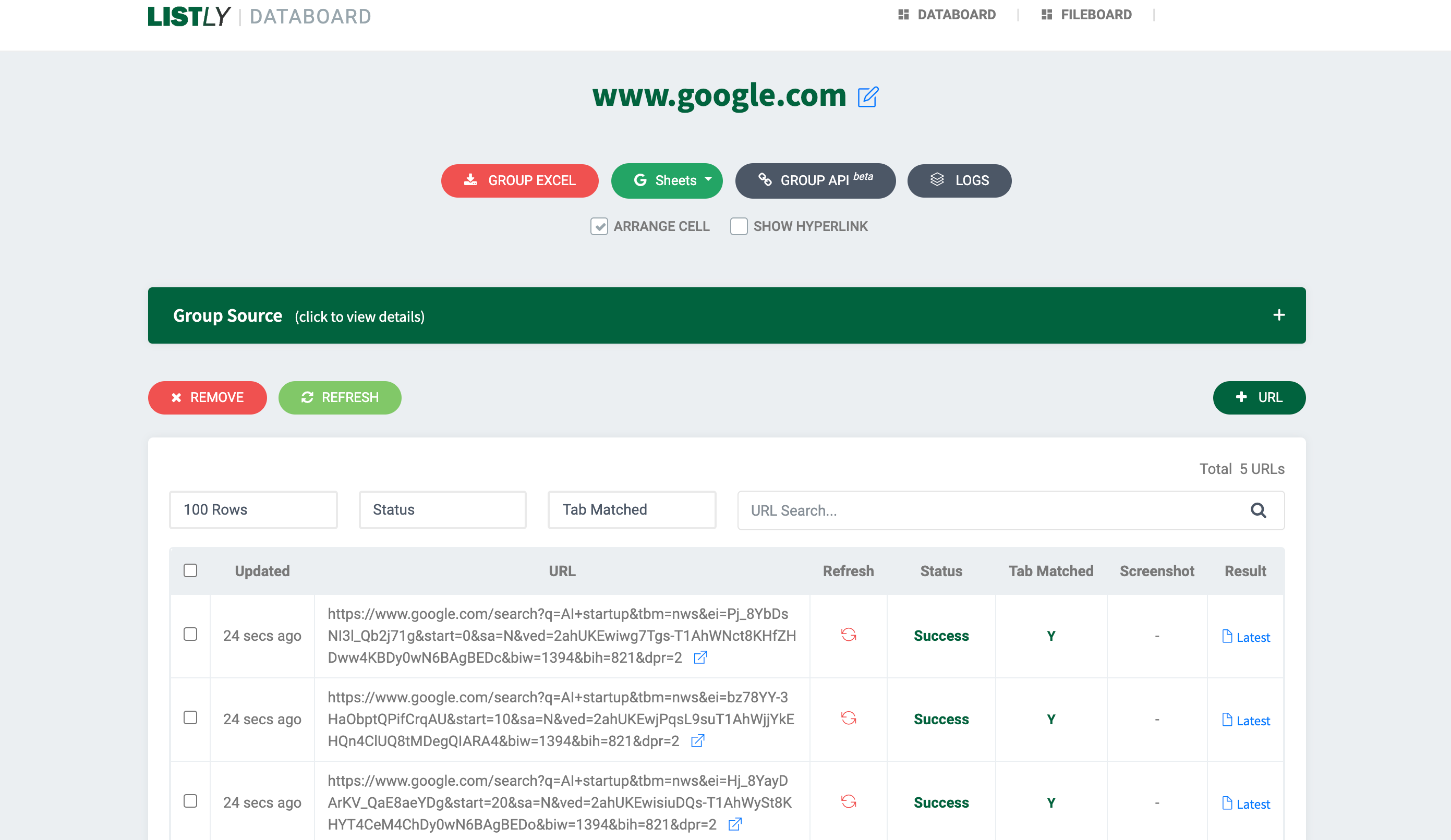Click the edit pencil icon beside www.google.com

pyautogui.click(x=867, y=97)
